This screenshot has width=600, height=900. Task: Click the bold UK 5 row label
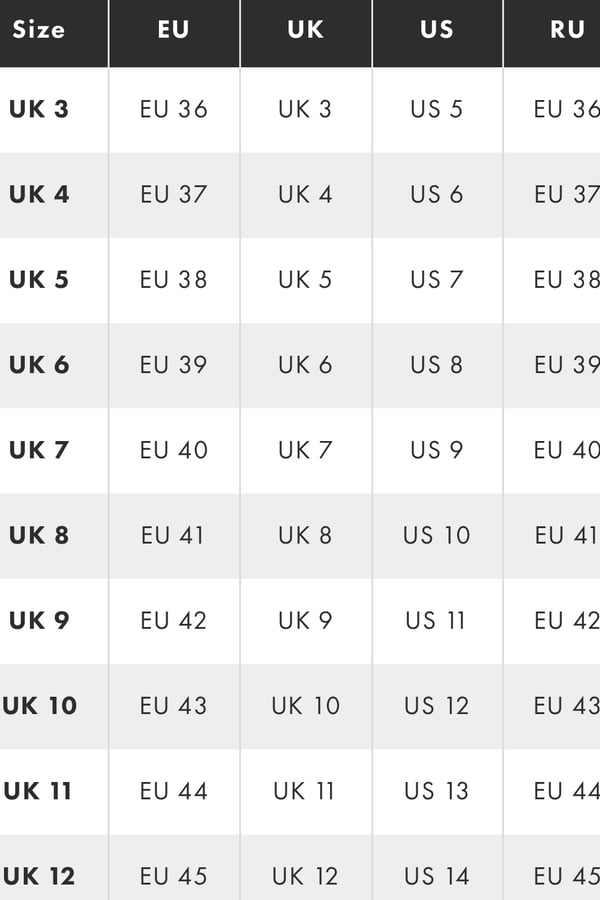(x=39, y=279)
